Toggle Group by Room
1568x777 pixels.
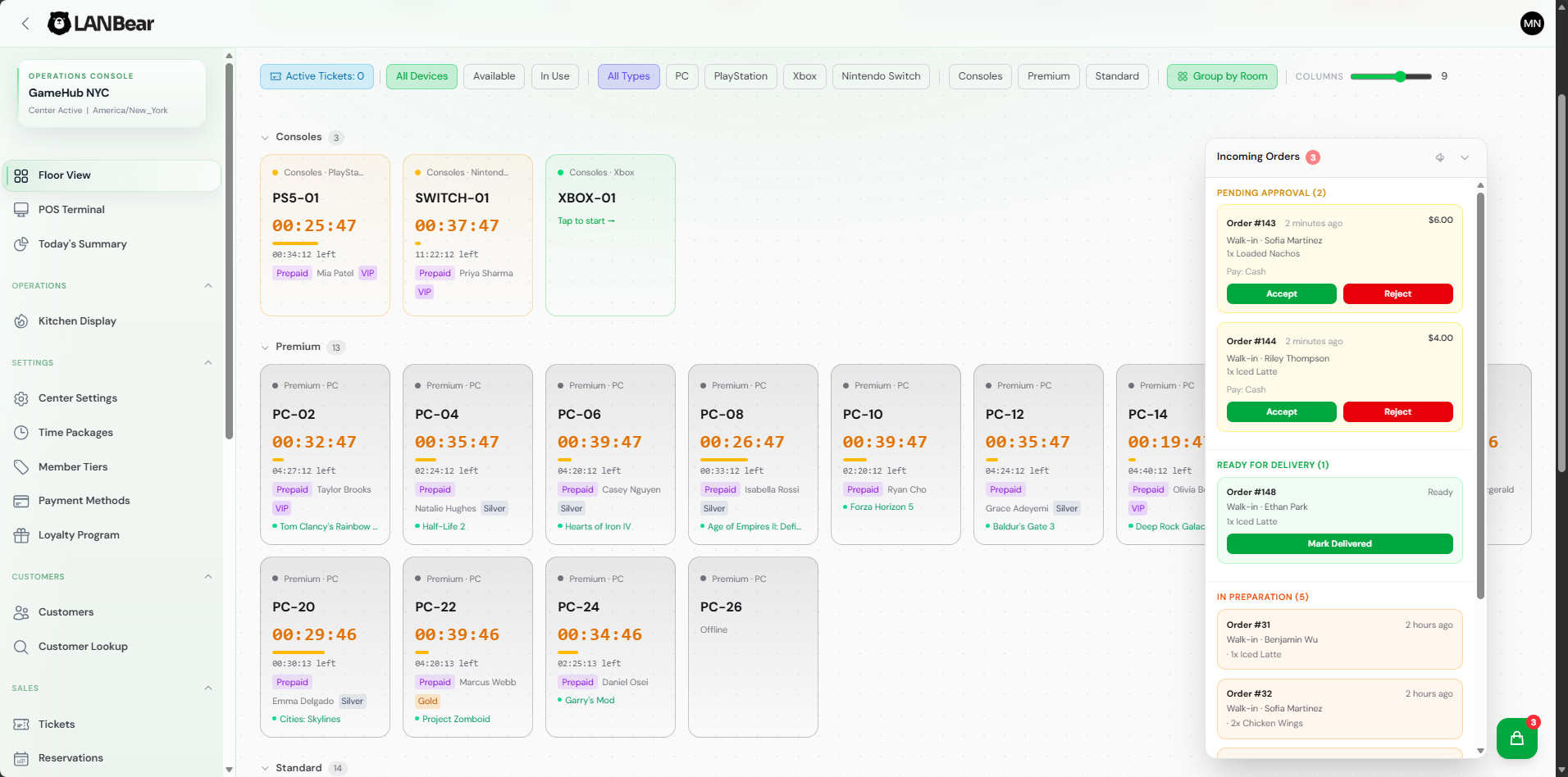1222,76
